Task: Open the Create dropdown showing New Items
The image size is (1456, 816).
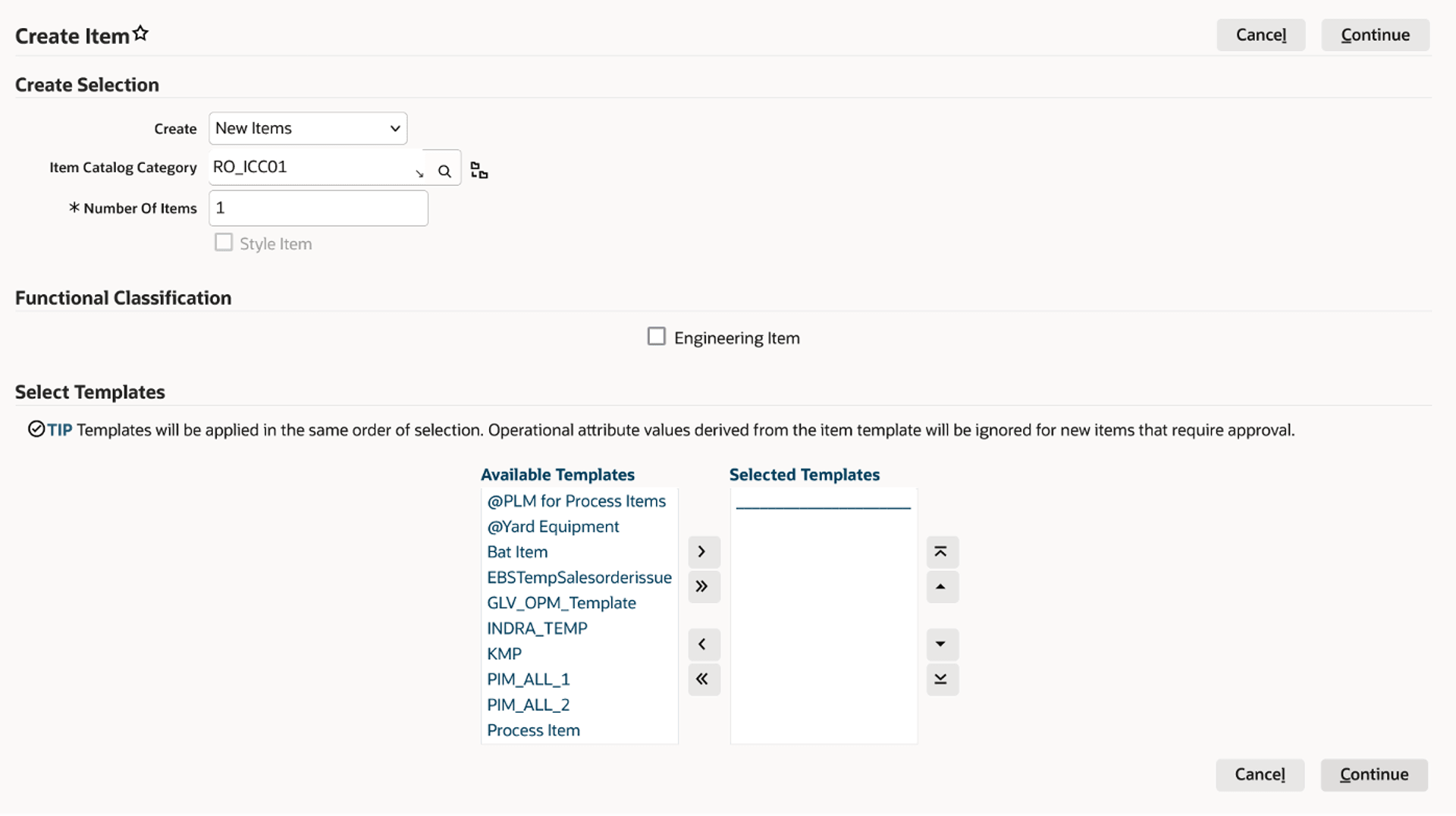Action: 307,128
